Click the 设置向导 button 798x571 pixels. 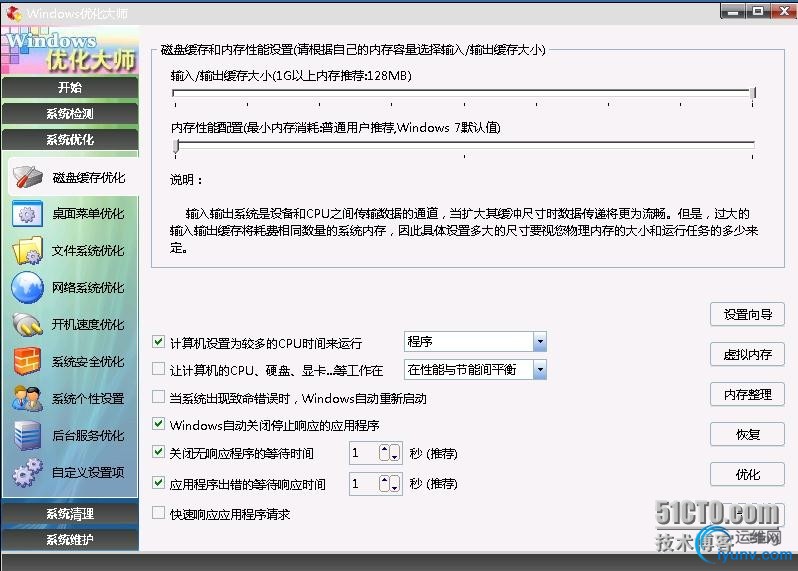point(747,315)
